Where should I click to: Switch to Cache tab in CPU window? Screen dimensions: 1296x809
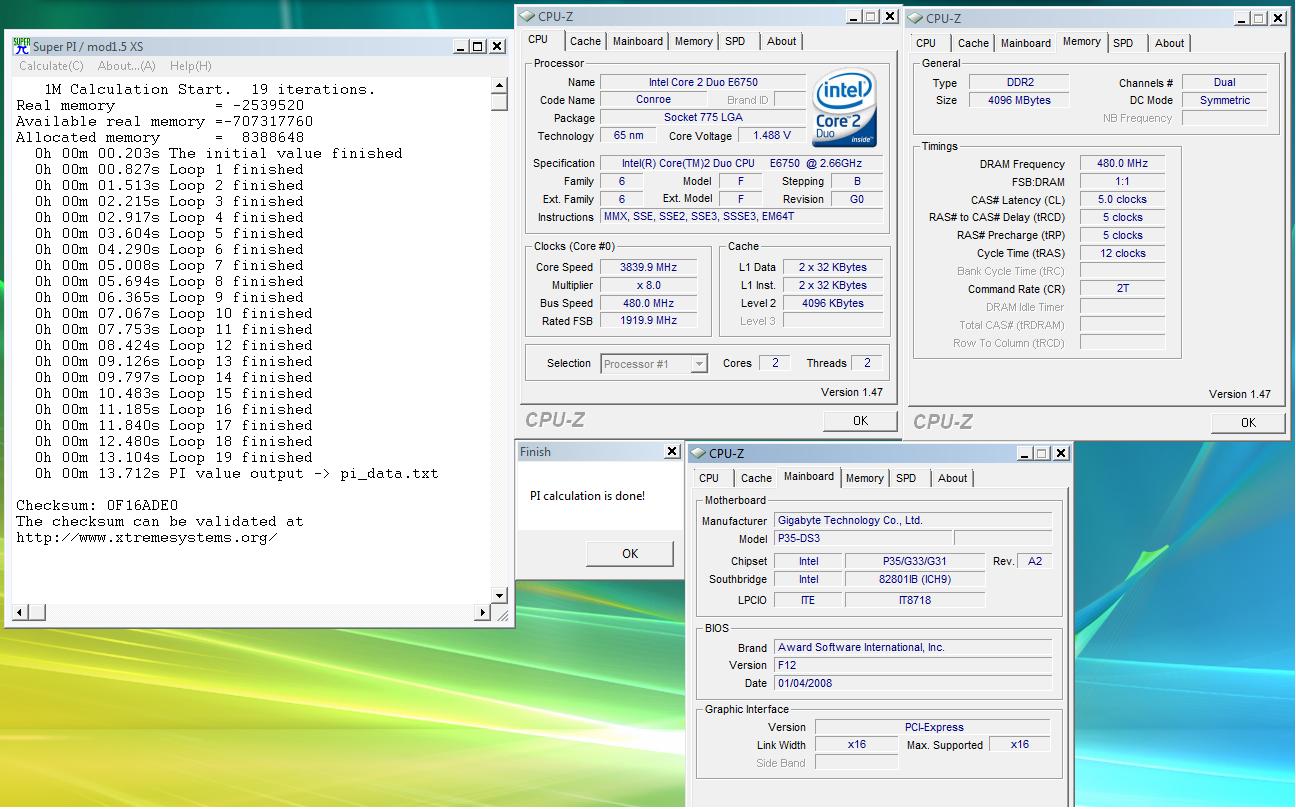(x=585, y=41)
